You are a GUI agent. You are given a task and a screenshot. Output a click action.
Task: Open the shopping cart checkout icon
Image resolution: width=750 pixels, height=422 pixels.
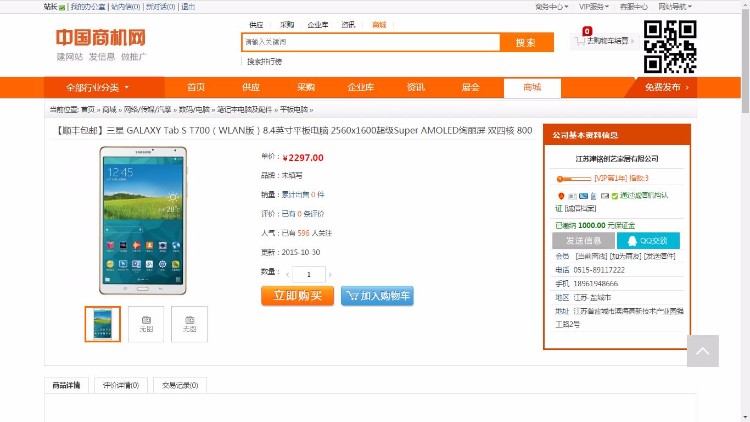point(580,42)
